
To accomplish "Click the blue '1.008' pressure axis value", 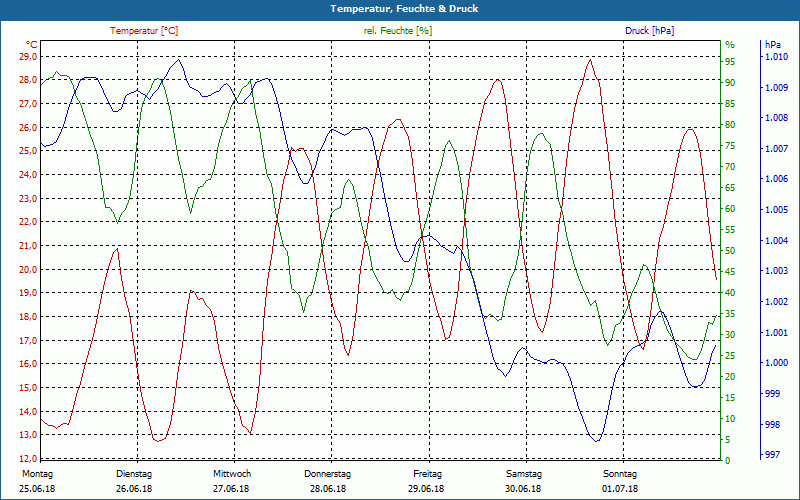I will [x=776, y=118].
